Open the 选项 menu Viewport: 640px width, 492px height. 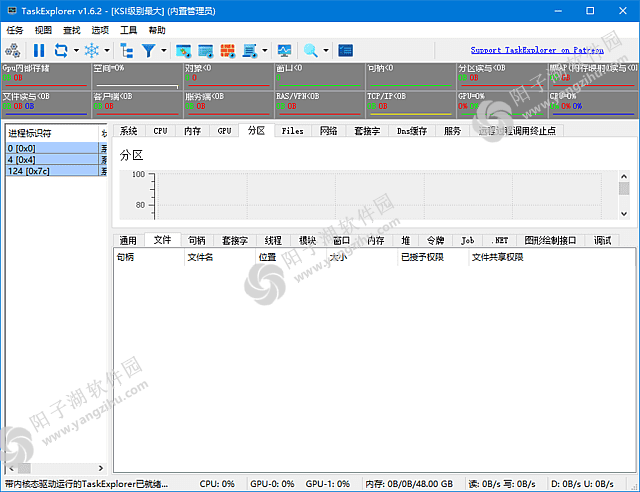coord(100,30)
